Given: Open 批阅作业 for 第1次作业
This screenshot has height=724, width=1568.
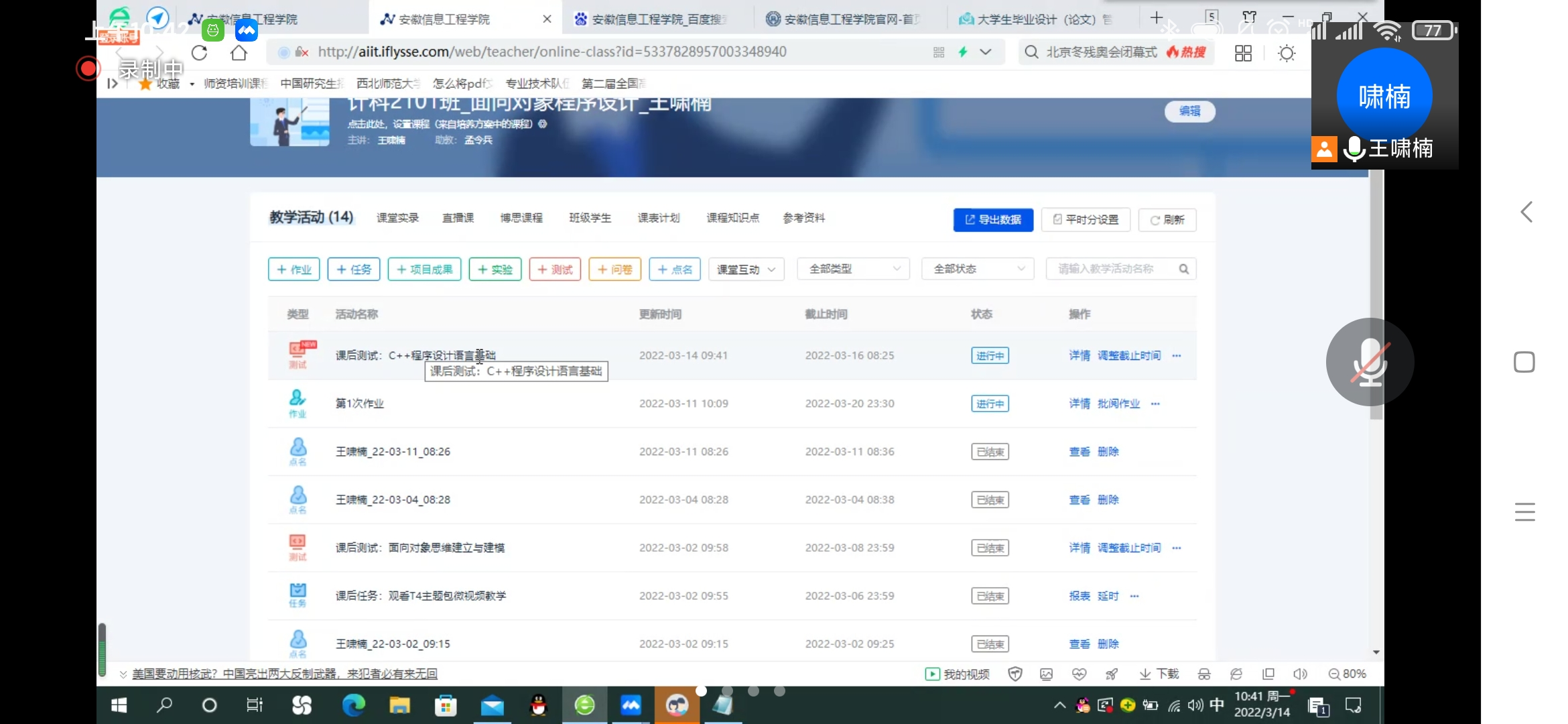Looking at the screenshot, I should point(1118,404).
